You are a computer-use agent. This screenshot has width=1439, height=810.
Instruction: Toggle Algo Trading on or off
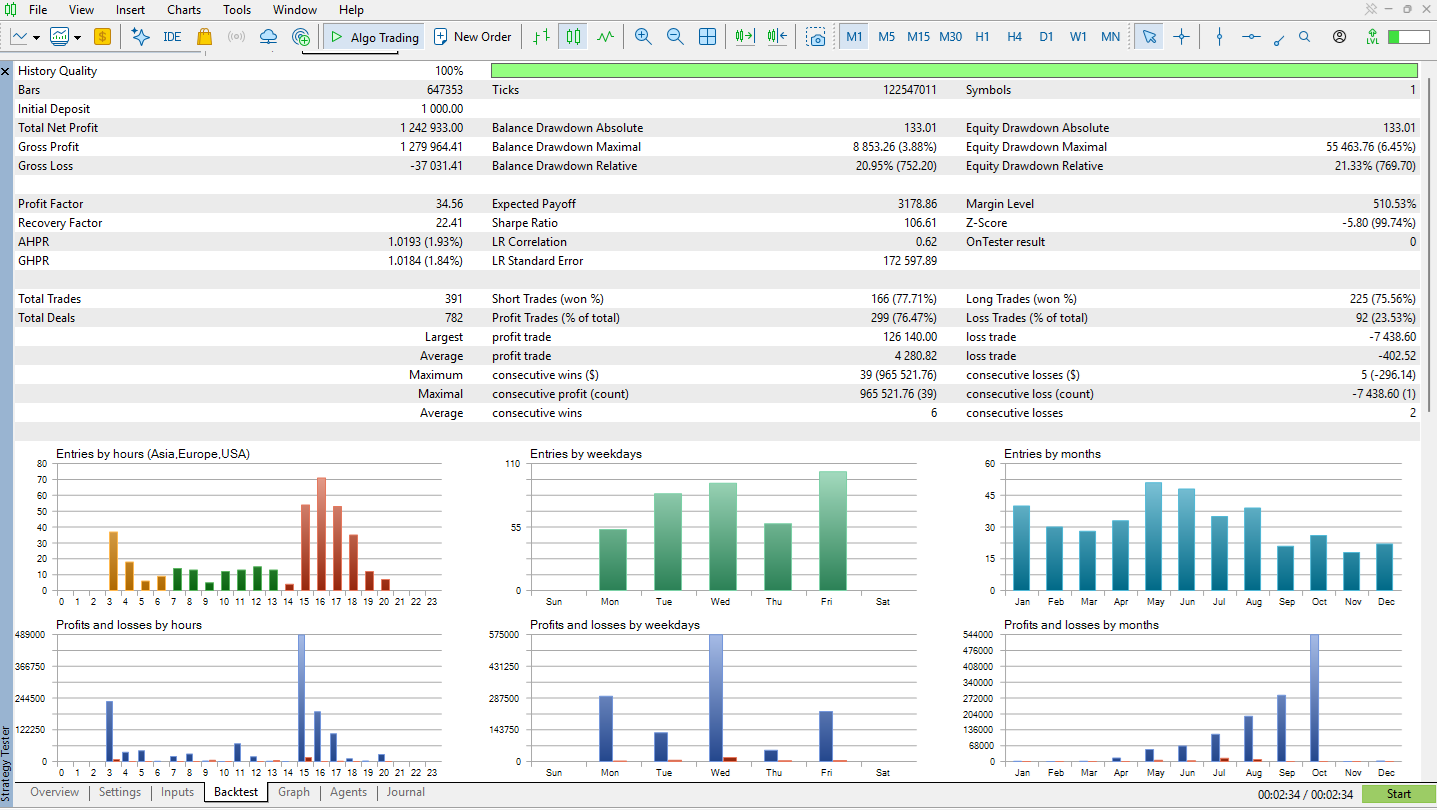(x=373, y=37)
